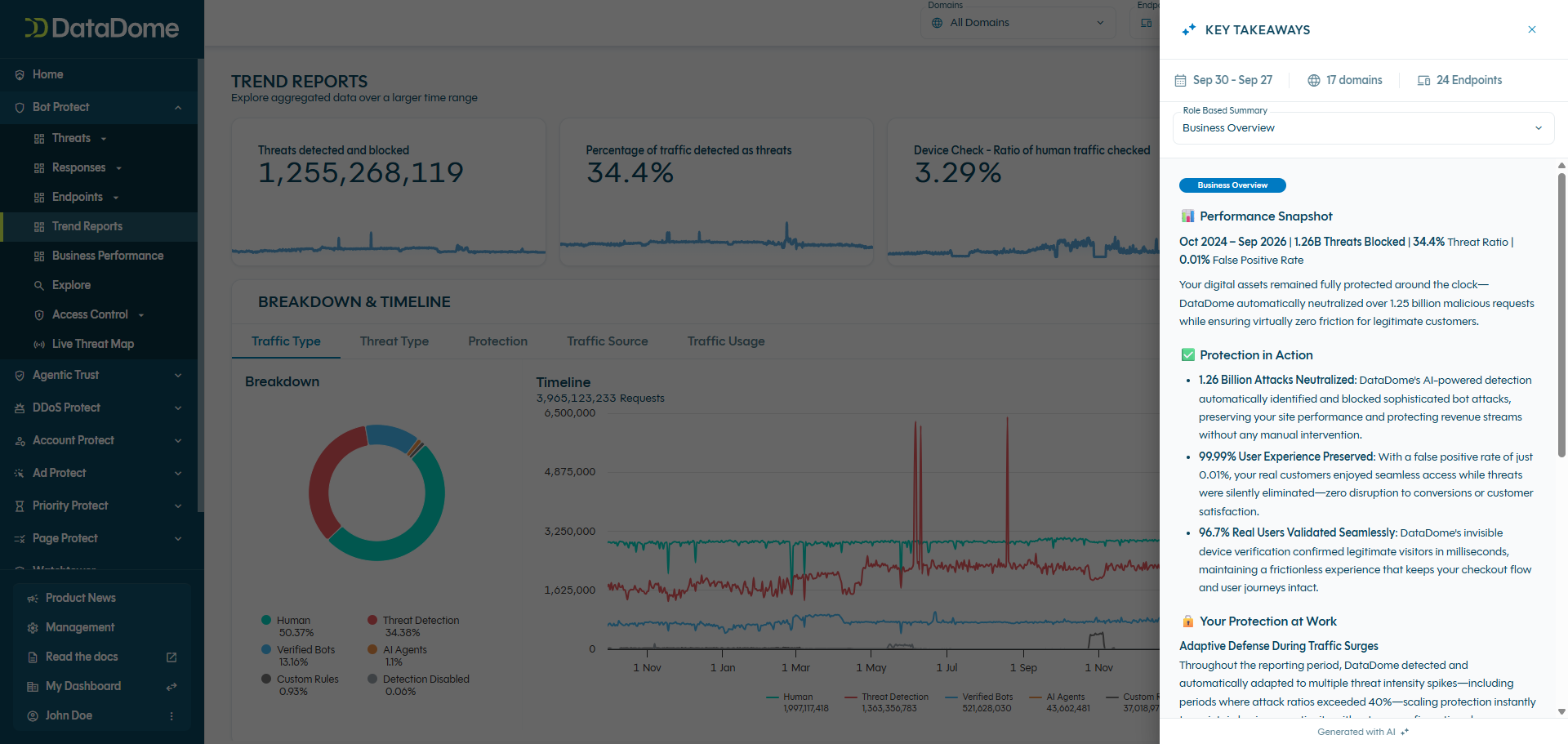Click the Ad Protect icon
Image resolution: width=1568 pixels, height=744 pixels.
tap(20, 474)
